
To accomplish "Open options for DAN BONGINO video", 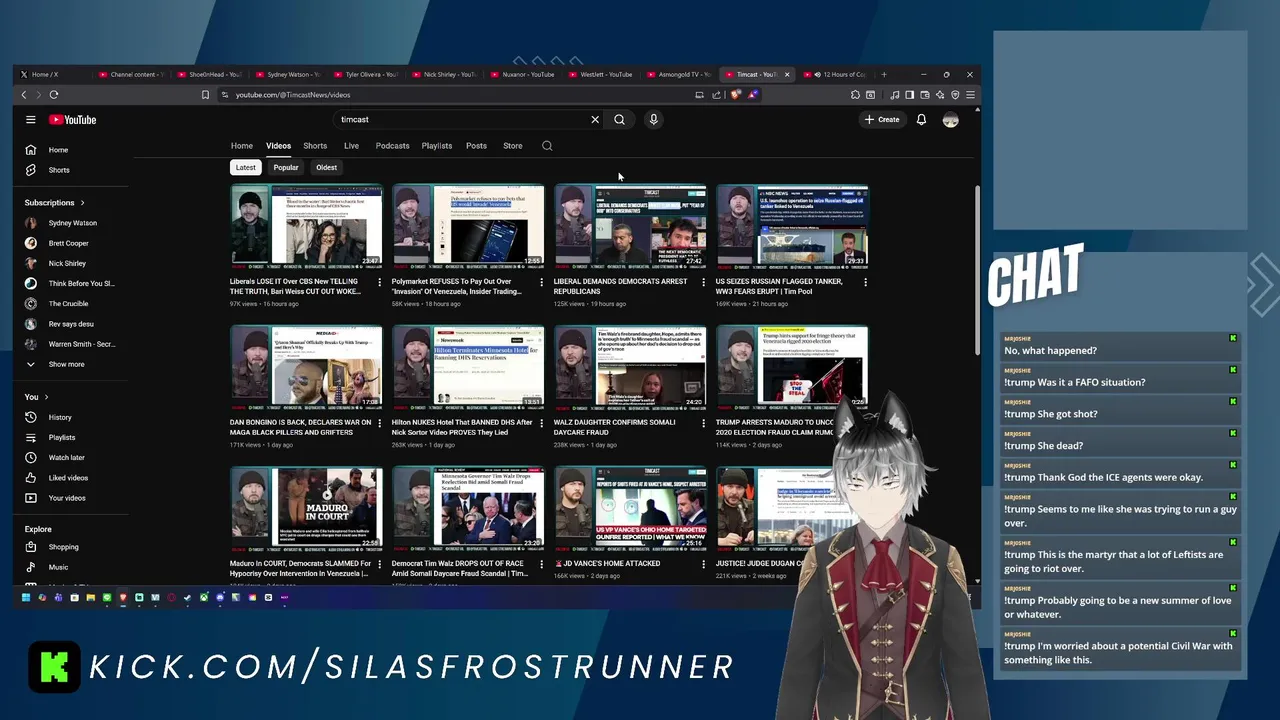I will [x=379, y=424].
